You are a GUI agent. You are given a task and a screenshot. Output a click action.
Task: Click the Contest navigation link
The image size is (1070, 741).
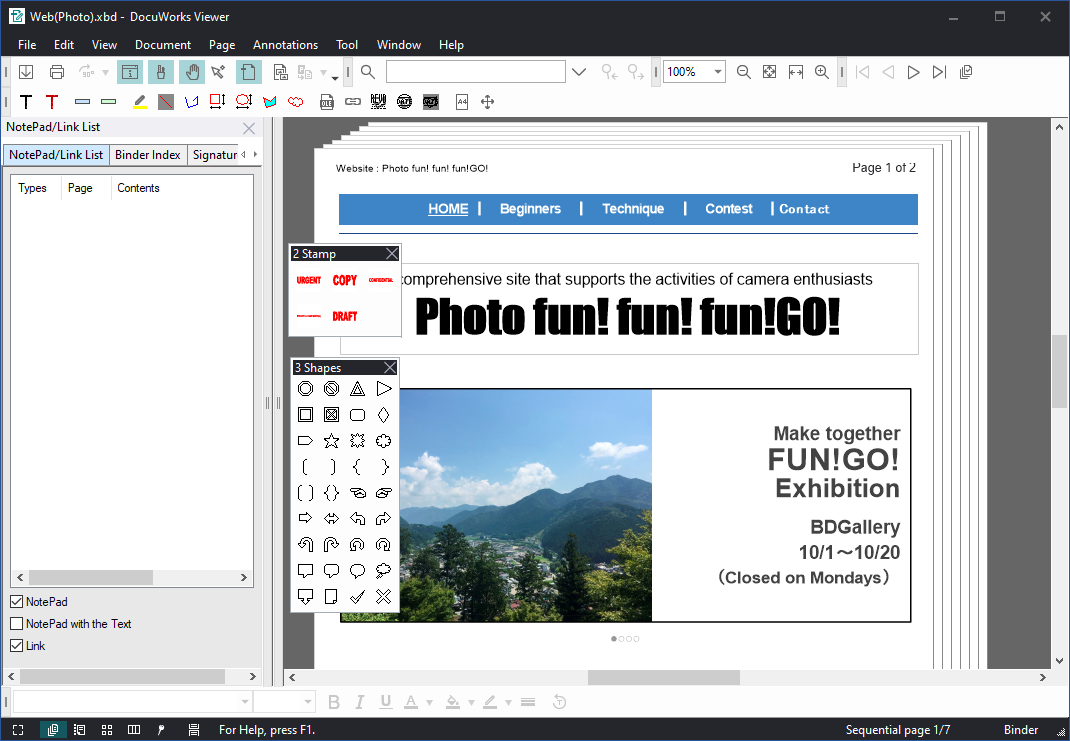click(729, 209)
